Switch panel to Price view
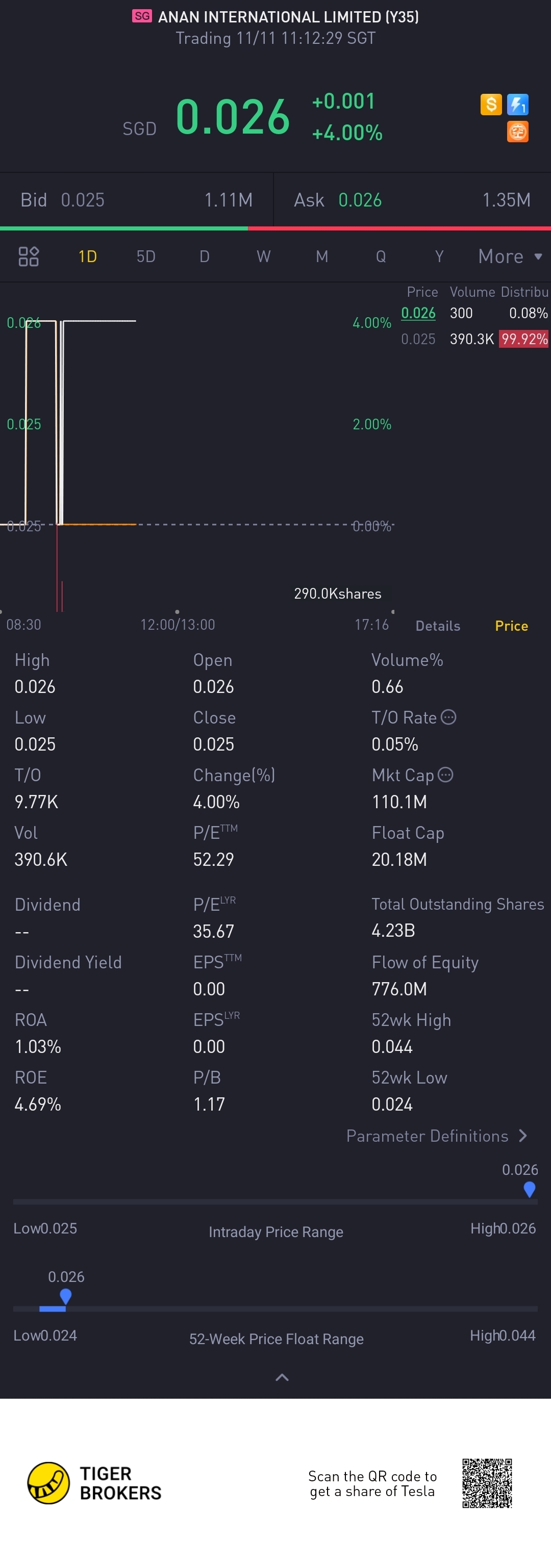 click(x=511, y=626)
